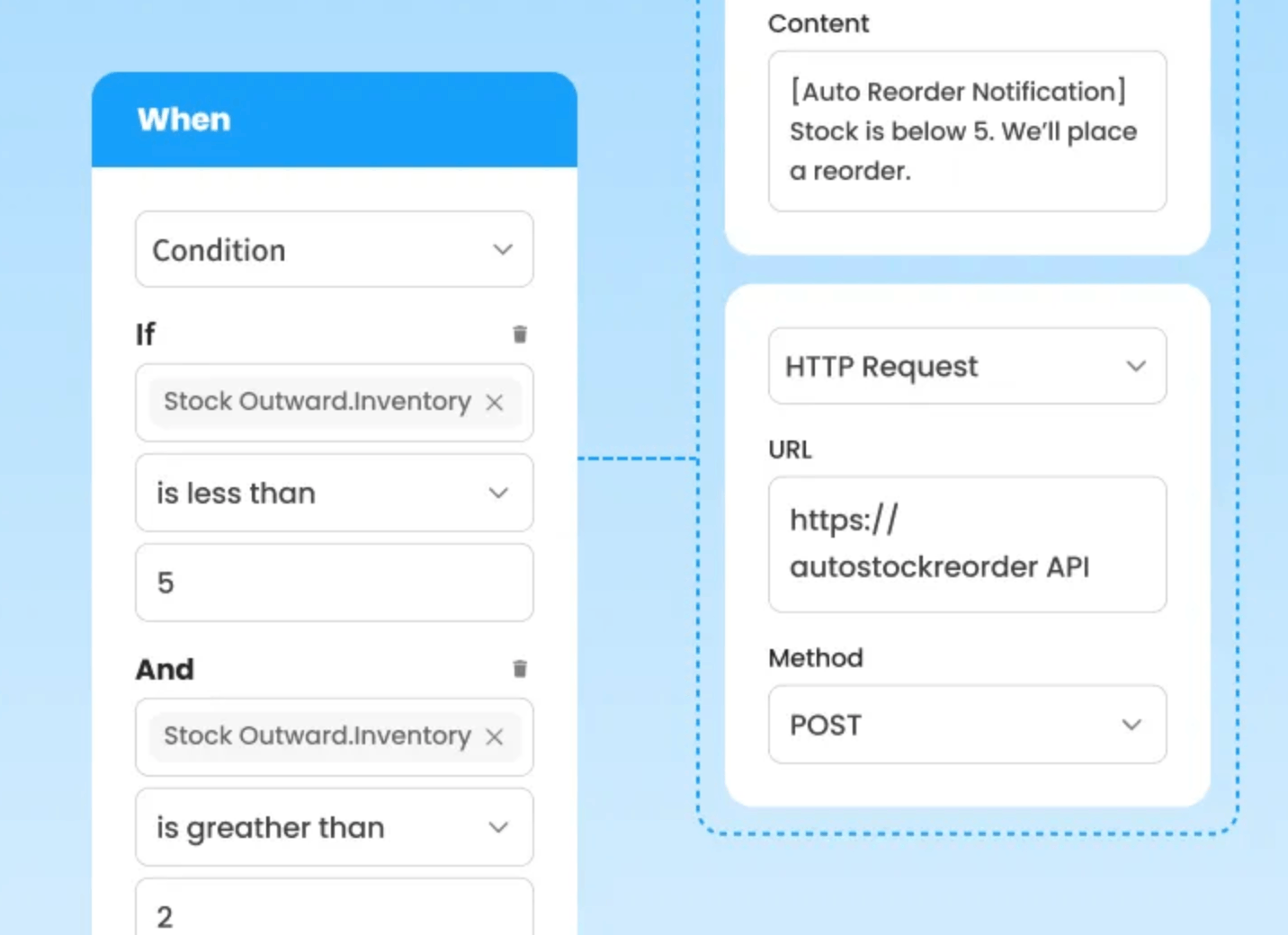The height and width of the screenshot is (935, 1288).
Task: Open the POST method dropdown
Action: [968, 725]
